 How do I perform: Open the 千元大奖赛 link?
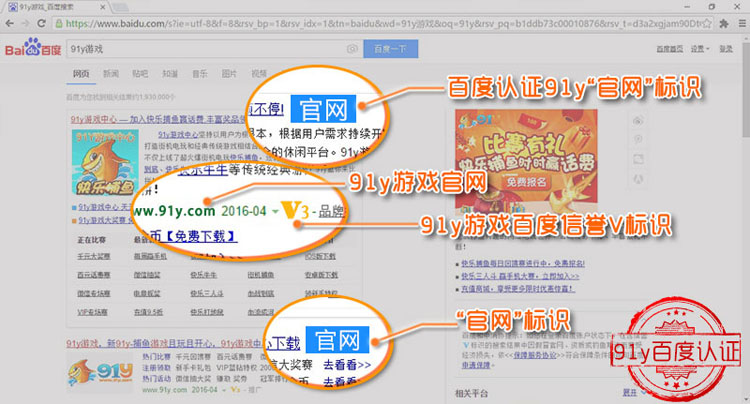pos(94,256)
